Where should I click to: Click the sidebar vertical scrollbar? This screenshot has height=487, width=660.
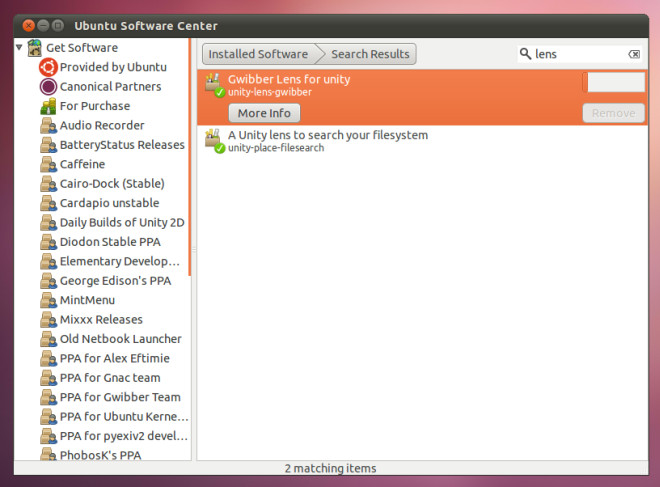point(189,158)
